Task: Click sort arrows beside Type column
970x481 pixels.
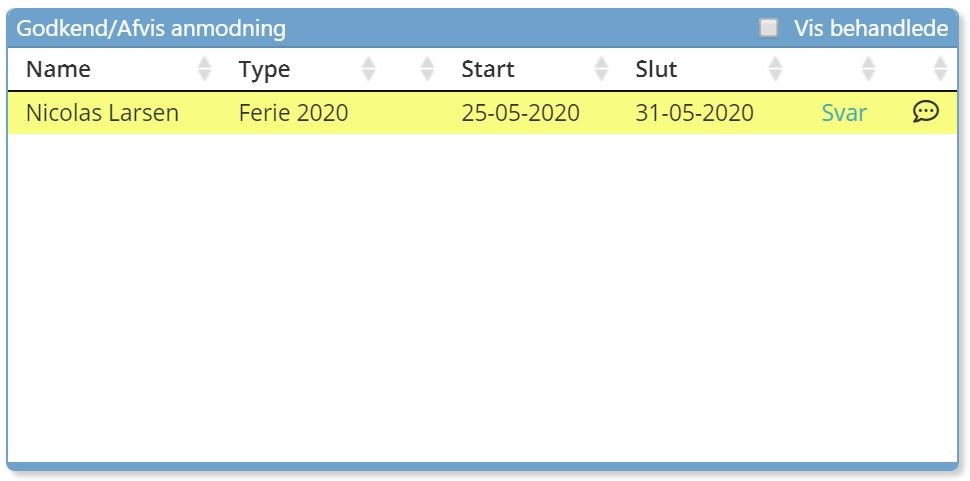Action: tap(368, 69)
